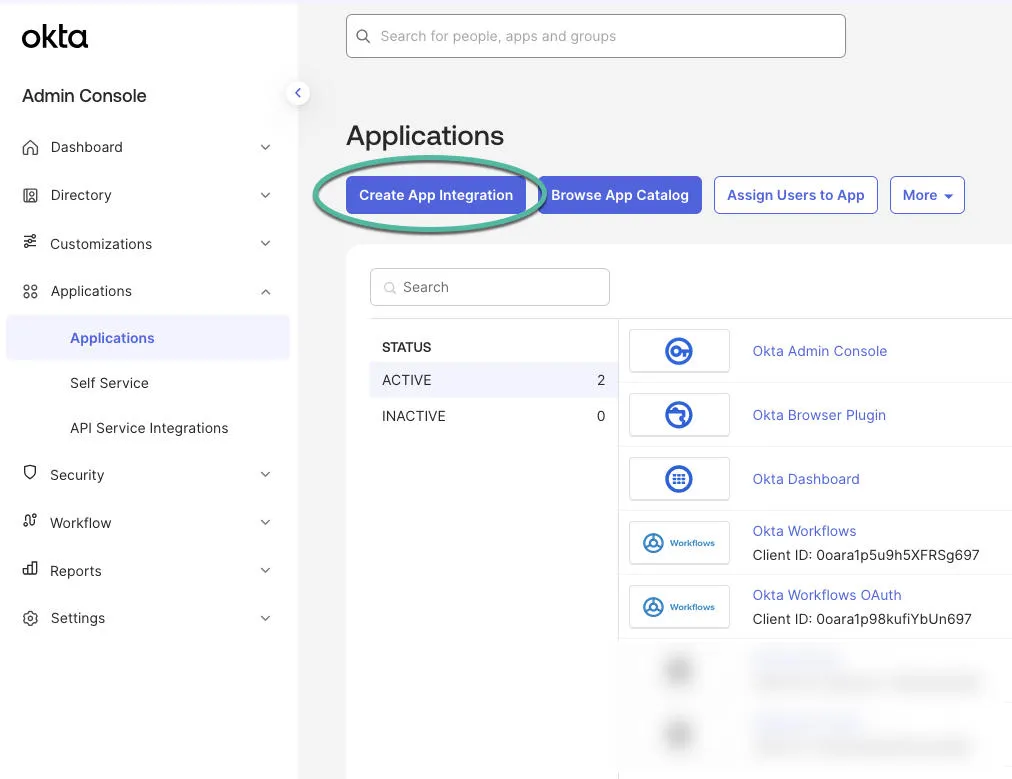This screenshot has width=1012, height=779.
Task: Expand the Dashboard menu chevron
Action: (x=265, y=147)
